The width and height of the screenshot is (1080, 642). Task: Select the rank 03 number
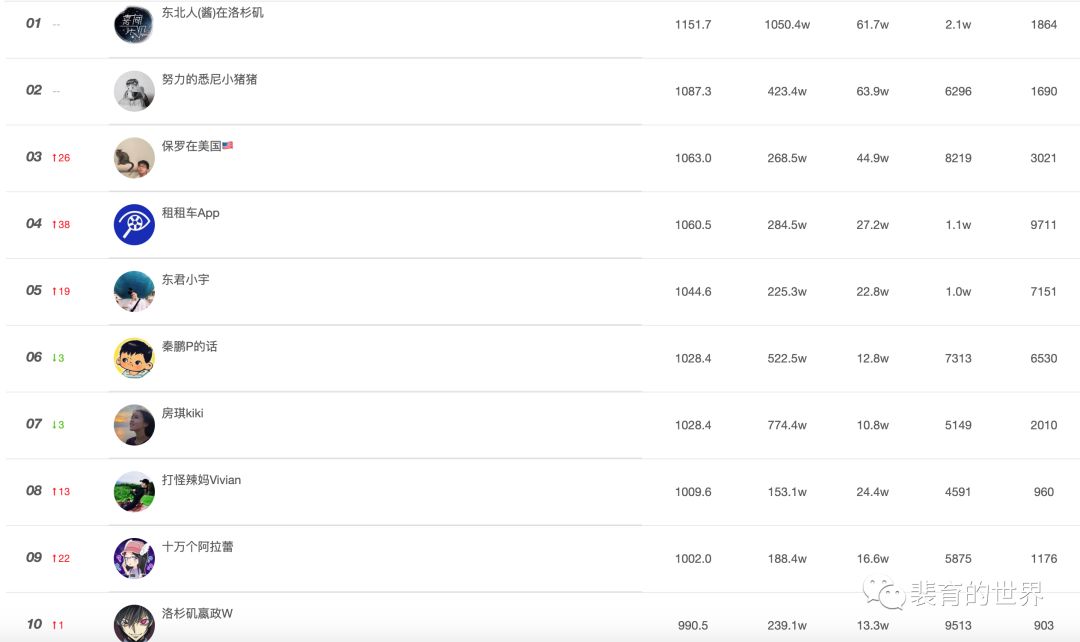(34, 157)
